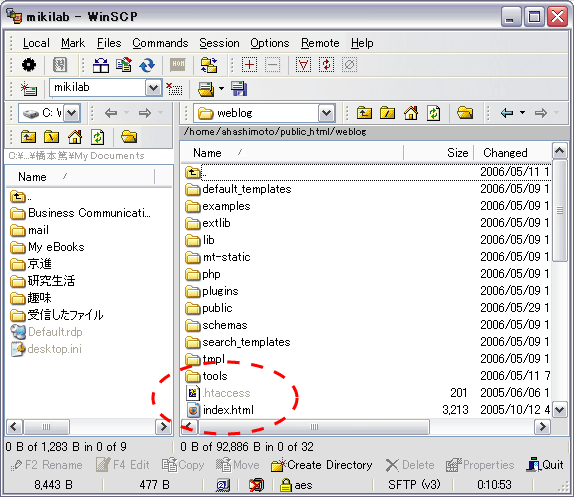
Task: Open Preferences gear icon in toolbar
Action: (x=29, y=65)
